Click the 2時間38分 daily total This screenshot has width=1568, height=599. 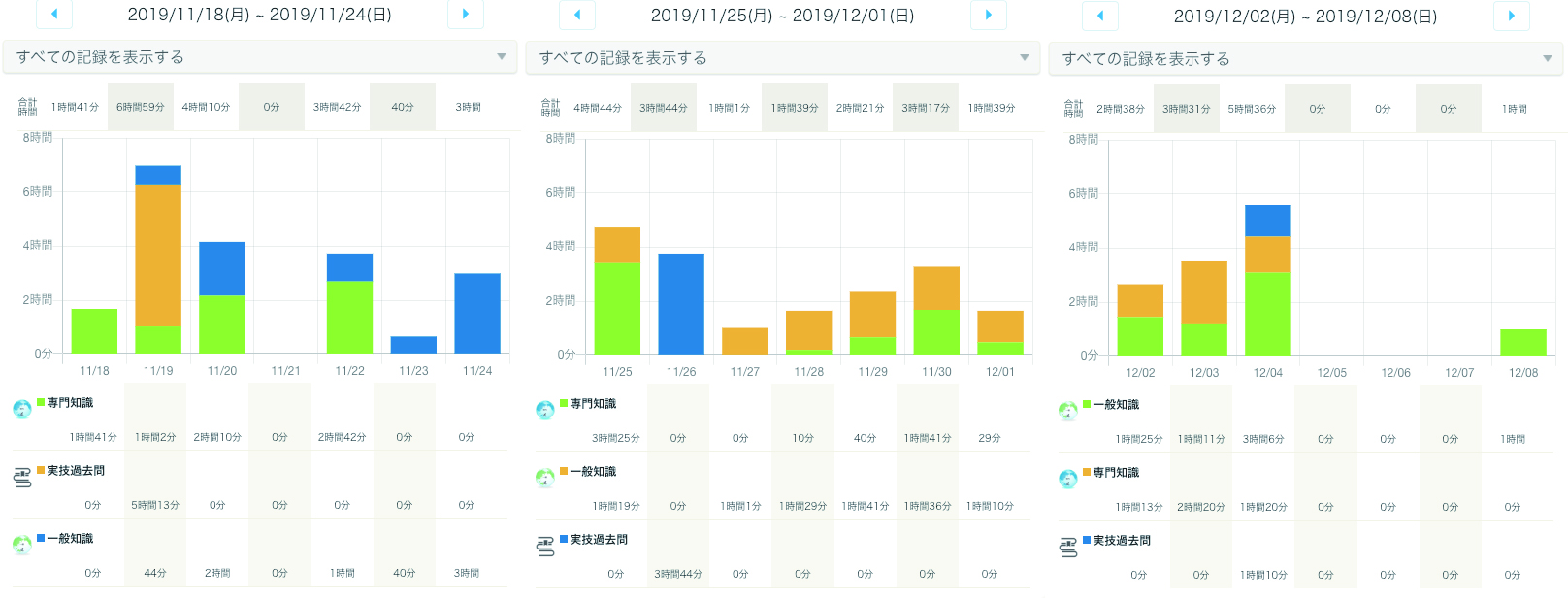[x=1121, y=109]
